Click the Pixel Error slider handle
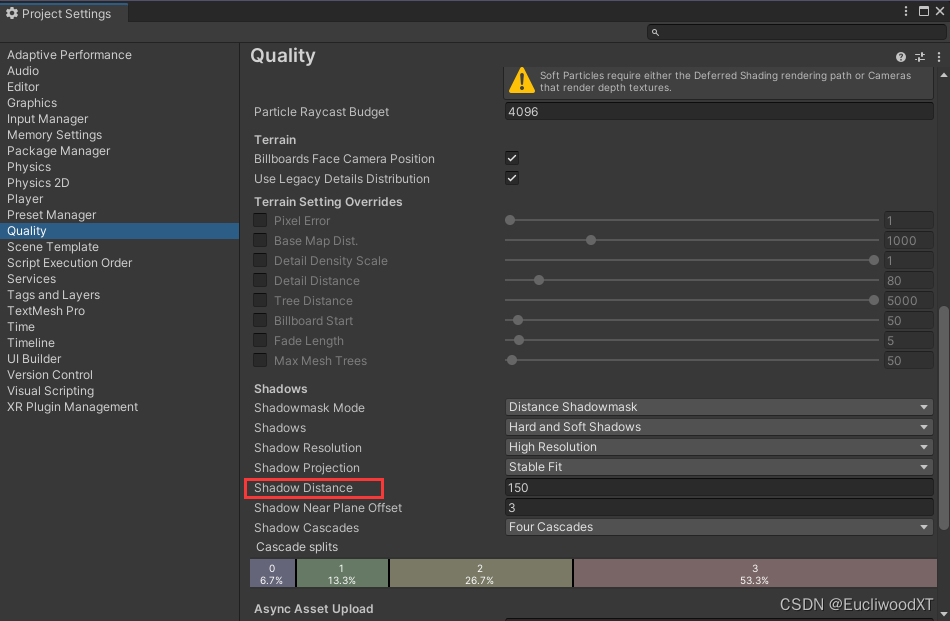 pyautogui.click(x=510, y=220)
